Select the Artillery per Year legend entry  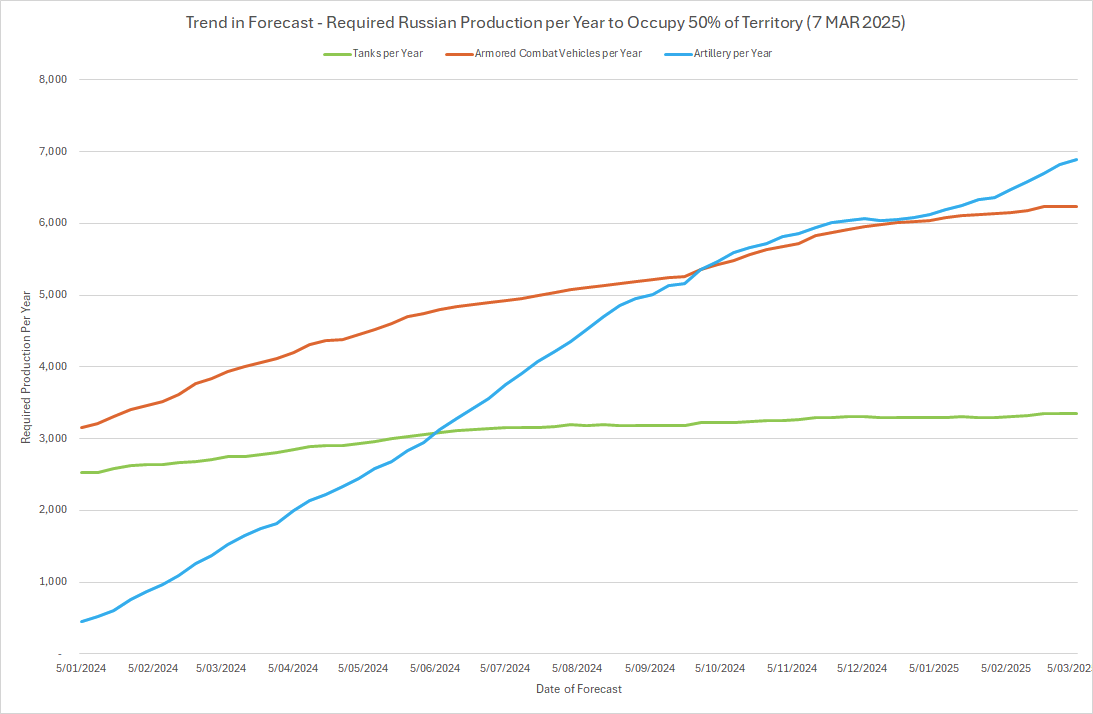(732, 54)
